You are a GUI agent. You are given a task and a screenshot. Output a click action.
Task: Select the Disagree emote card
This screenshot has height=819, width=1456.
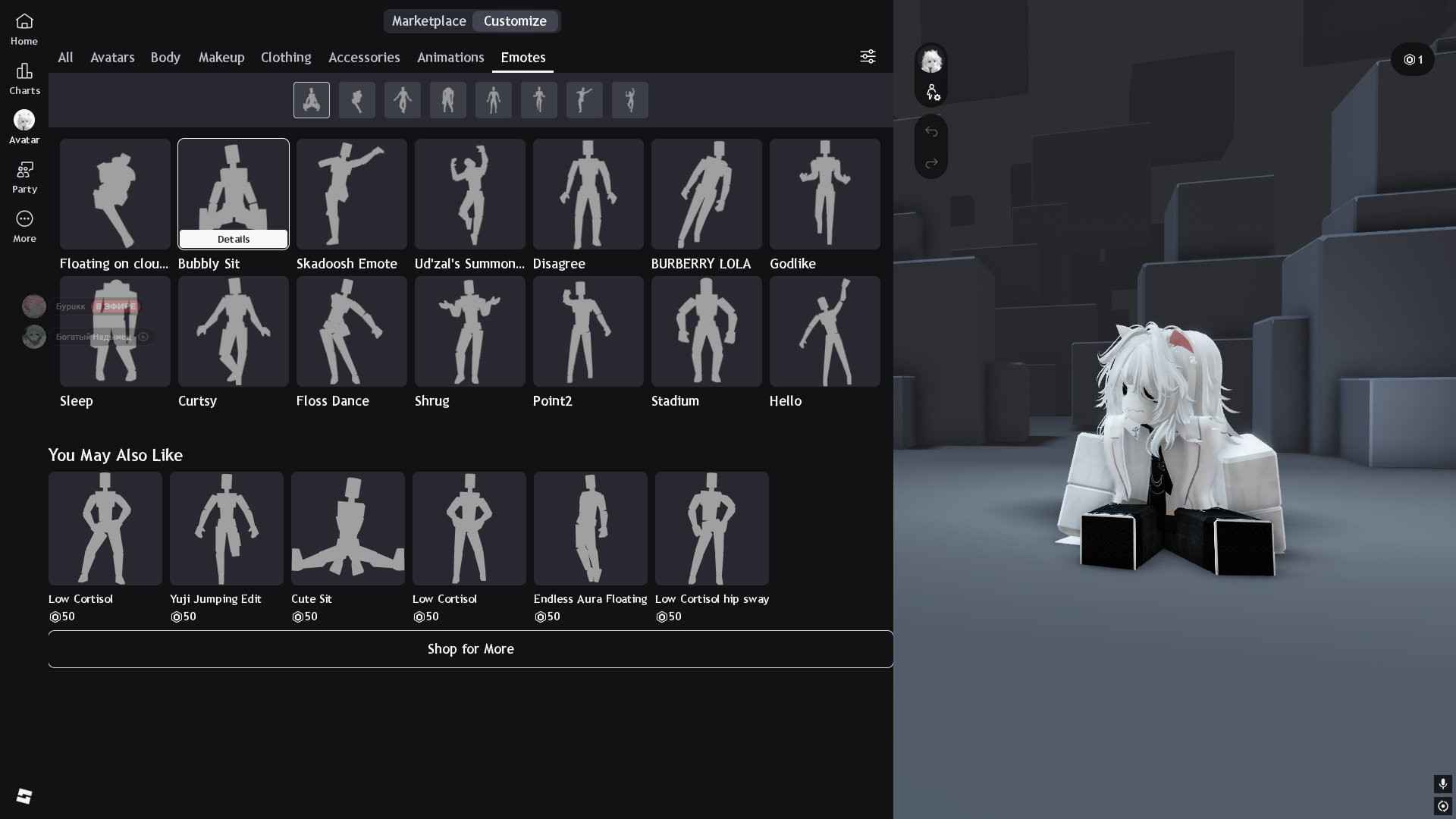[x=588, y=194]
